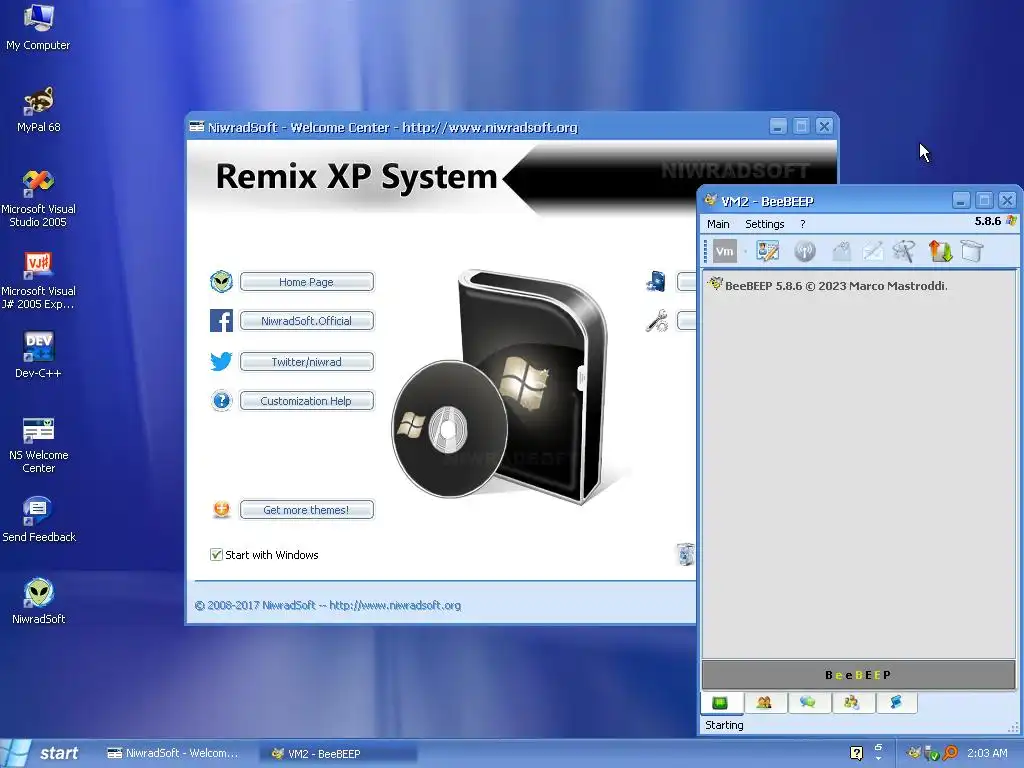Click the Twitter/niwrad button
The image size is (1024, 768).
[306, 362]
